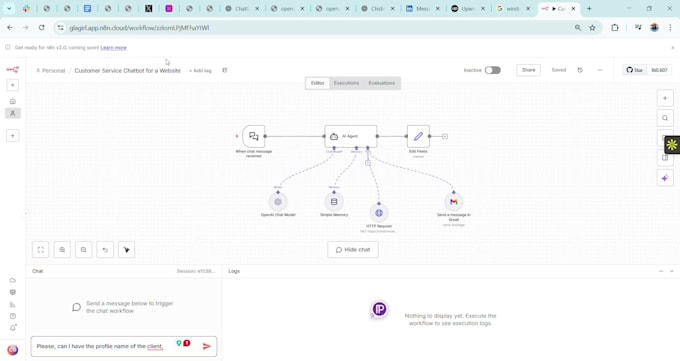
Task: Open workflow history clock icon
Action: [x=580, y=70]
